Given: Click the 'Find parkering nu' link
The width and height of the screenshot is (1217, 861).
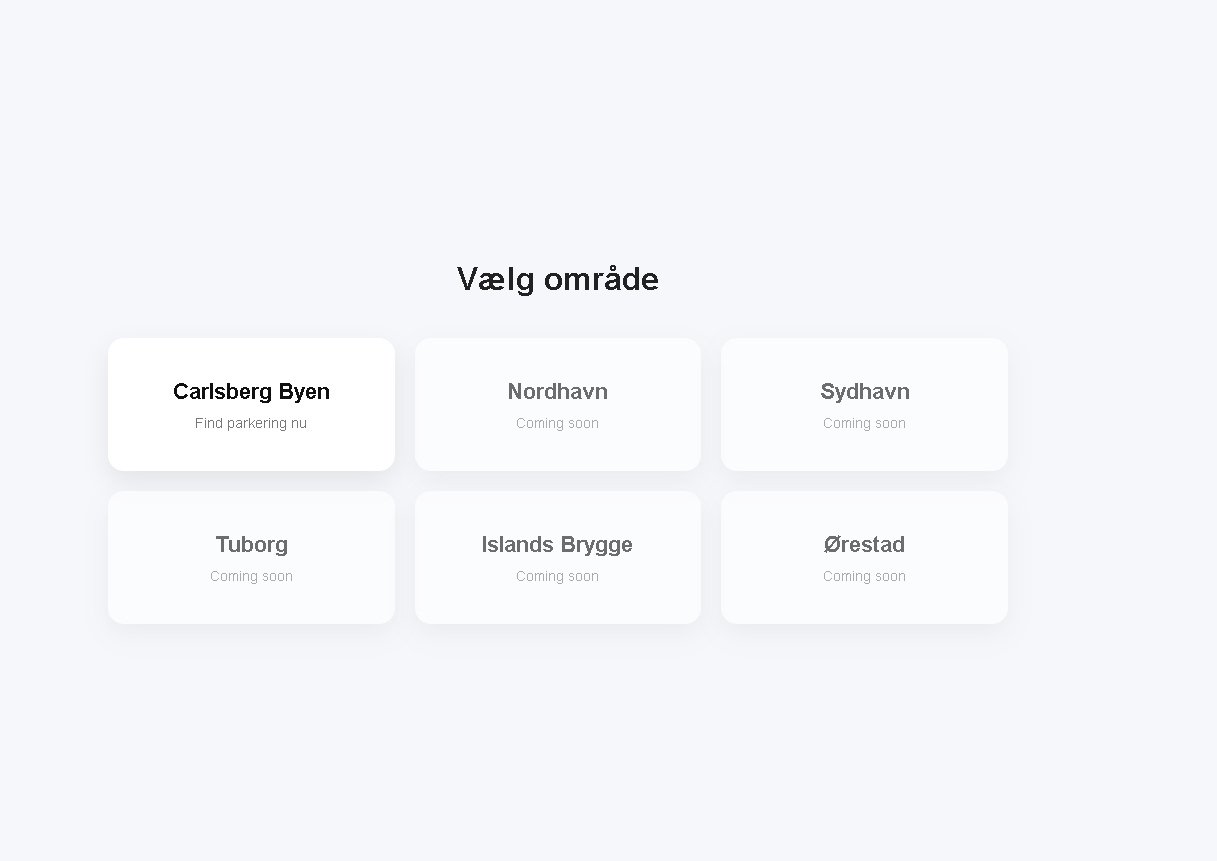Looking at the screenshot, I should (251, 423).
